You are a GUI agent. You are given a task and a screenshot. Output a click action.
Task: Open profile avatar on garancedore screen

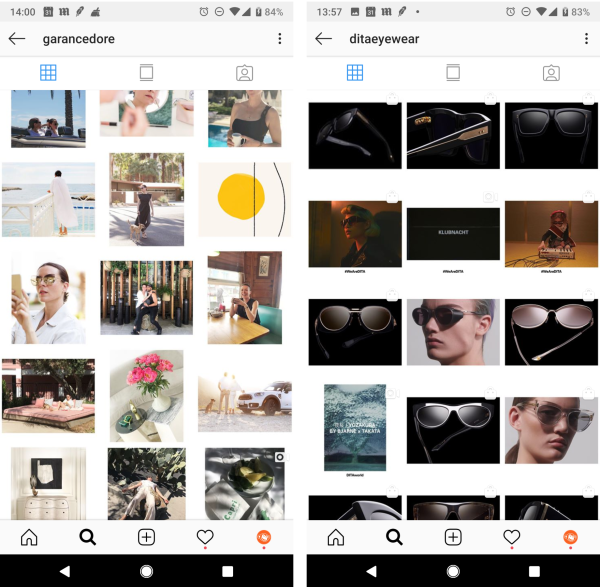[x=265, y=537]
